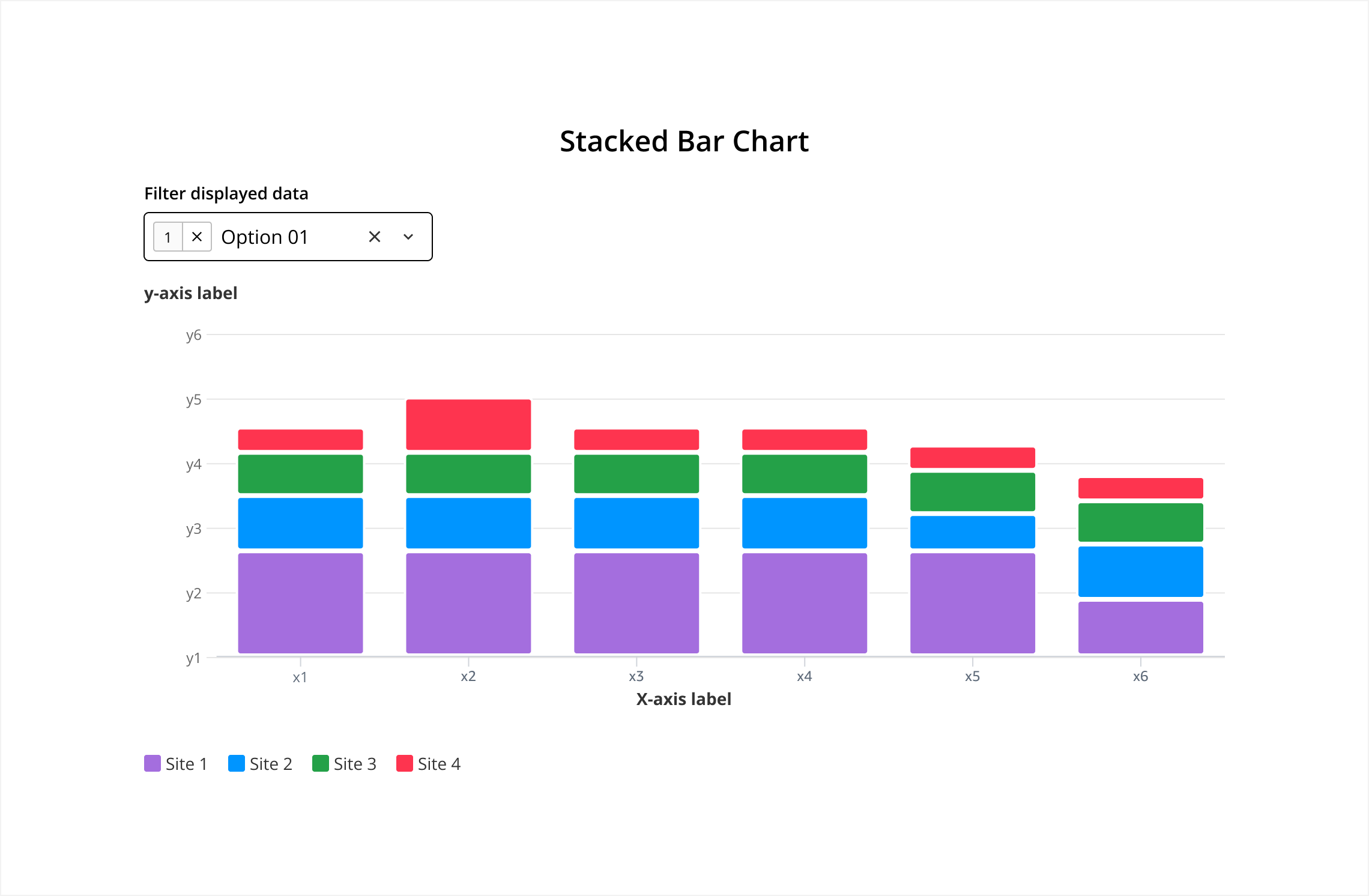The height and width of the screenshot is (896, 1369).
Task: Click the Option 01 filter input field
Action: (288, 237)
